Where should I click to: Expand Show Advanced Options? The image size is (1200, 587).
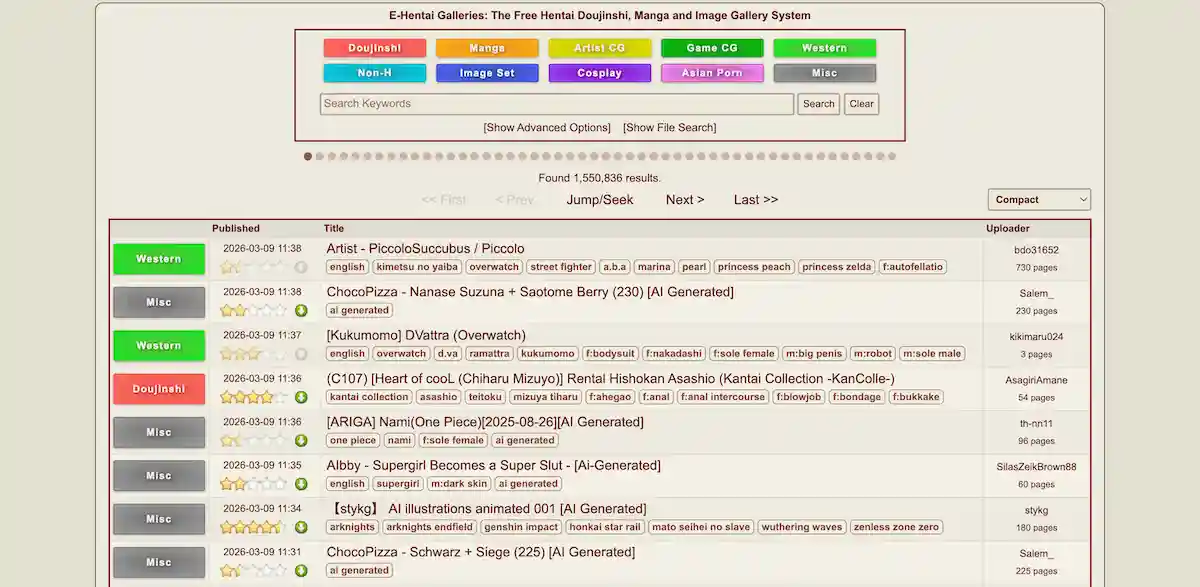pos(546,128)
